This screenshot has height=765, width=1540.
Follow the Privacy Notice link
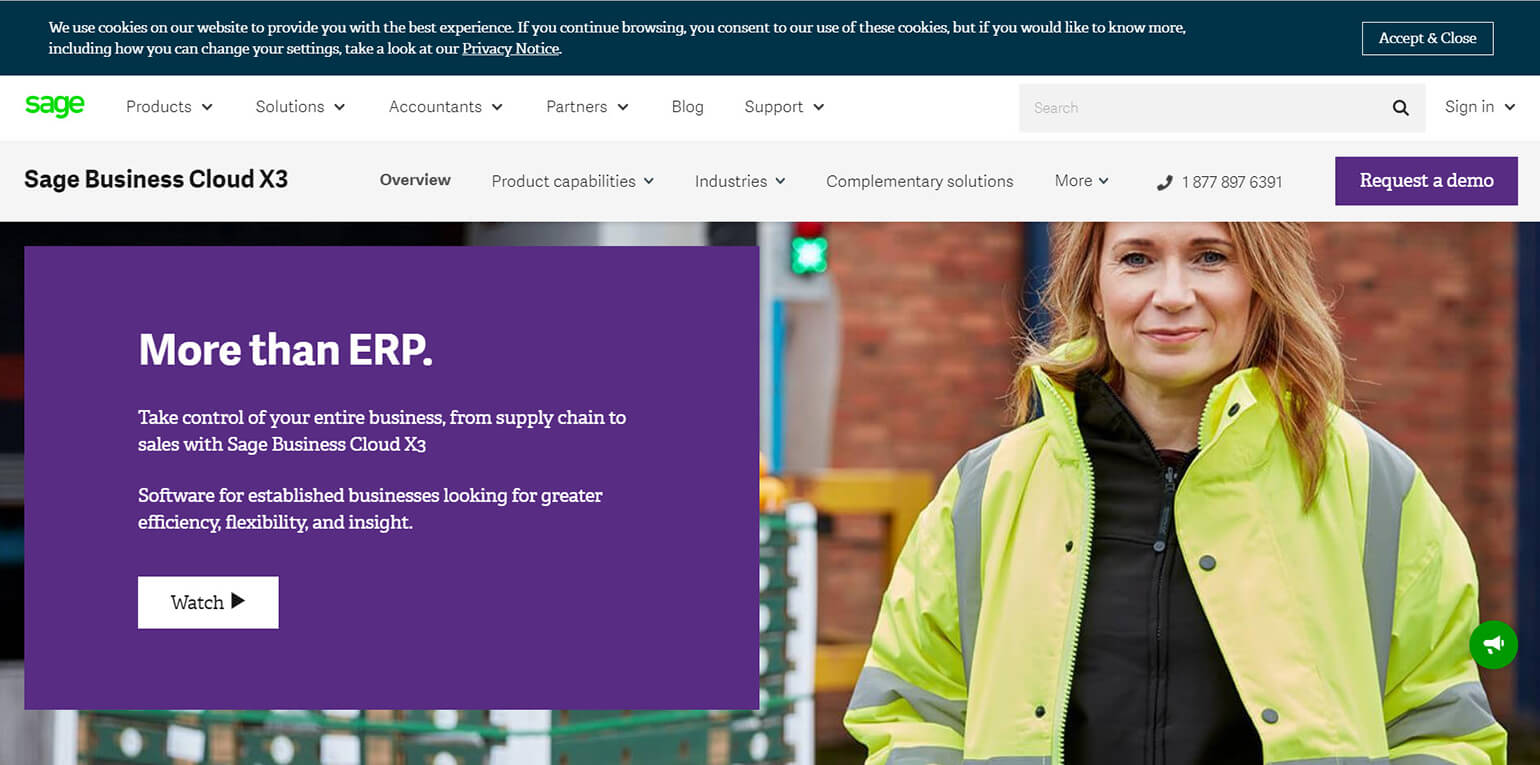(510, 49)
